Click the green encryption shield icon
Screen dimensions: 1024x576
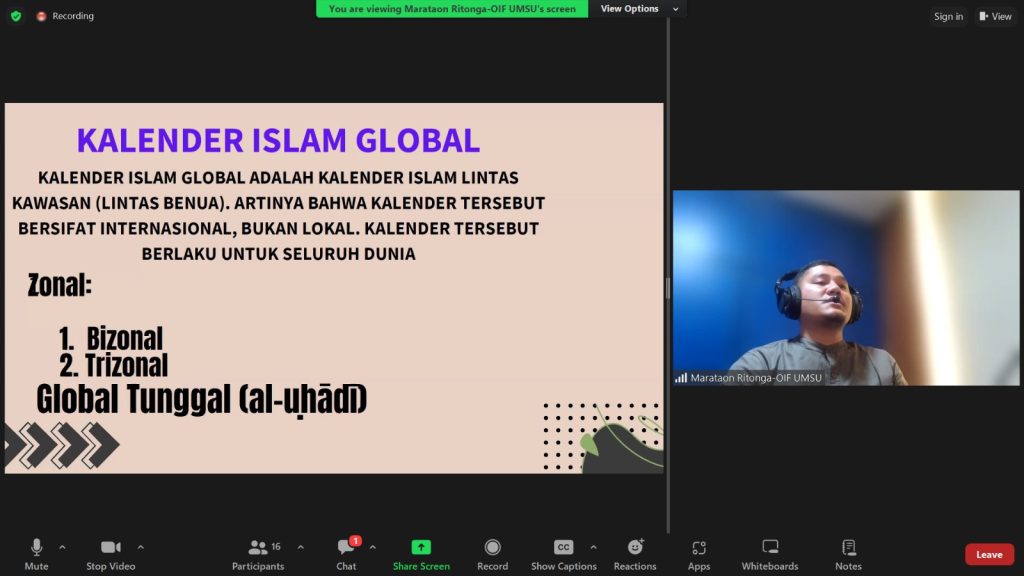point(16,16)
